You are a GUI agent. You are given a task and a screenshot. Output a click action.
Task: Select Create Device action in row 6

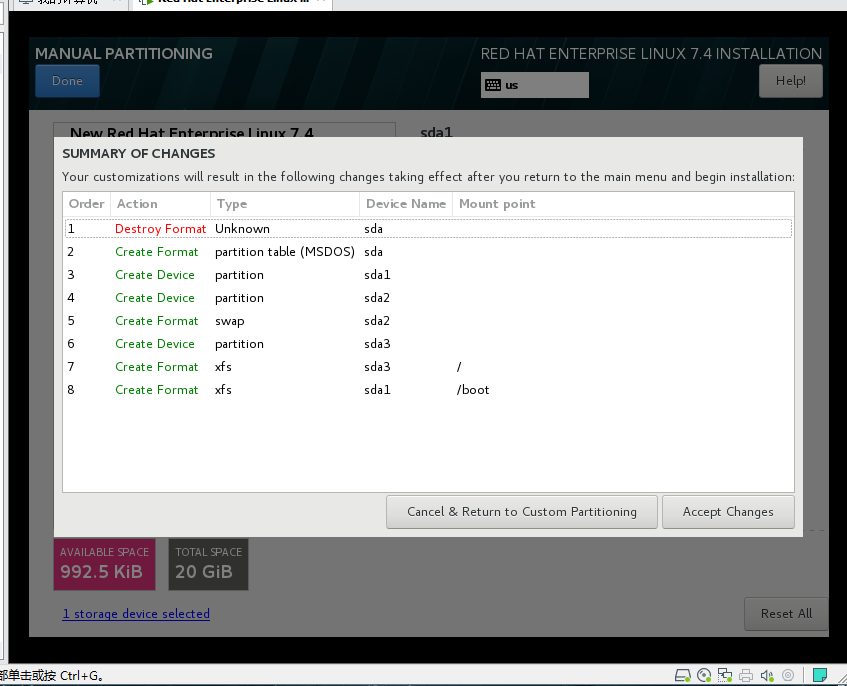154,344
